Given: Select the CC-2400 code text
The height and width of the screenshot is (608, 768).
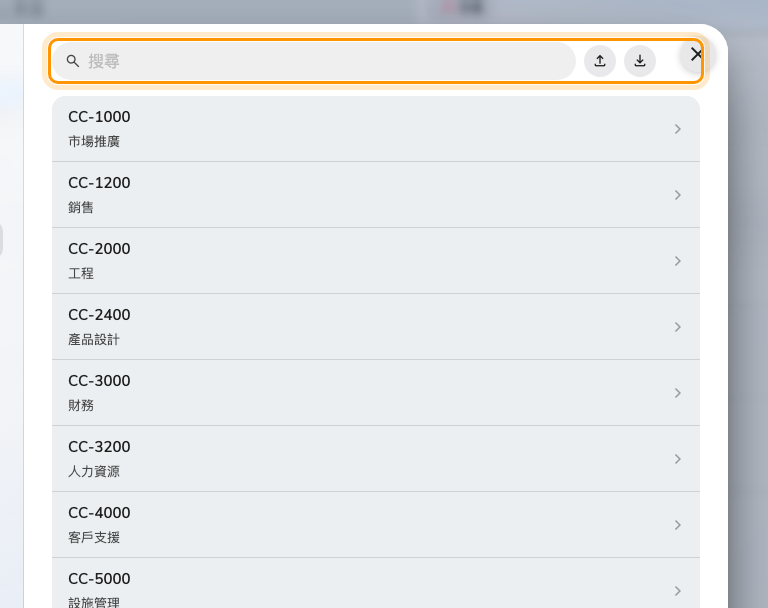Looking at the screenshot, I should [99, 315].
